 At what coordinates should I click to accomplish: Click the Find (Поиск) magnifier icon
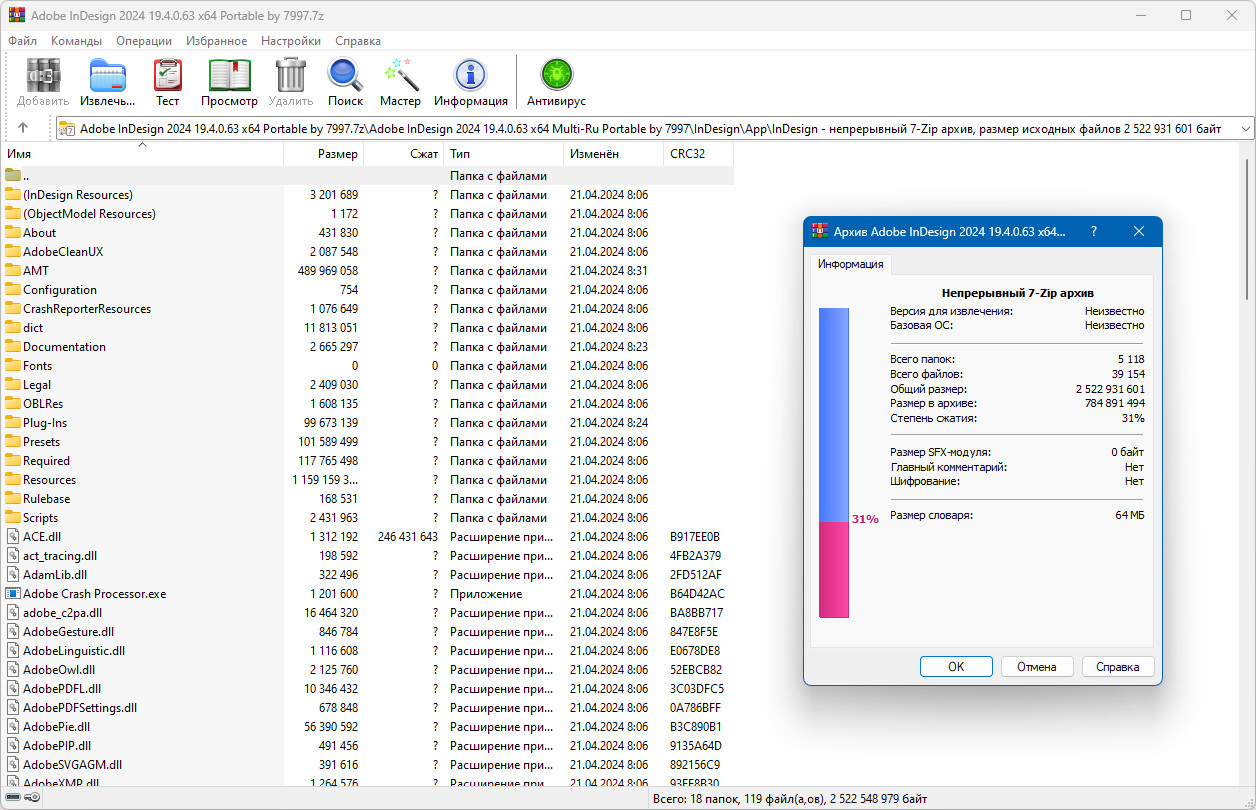(345, 81)
